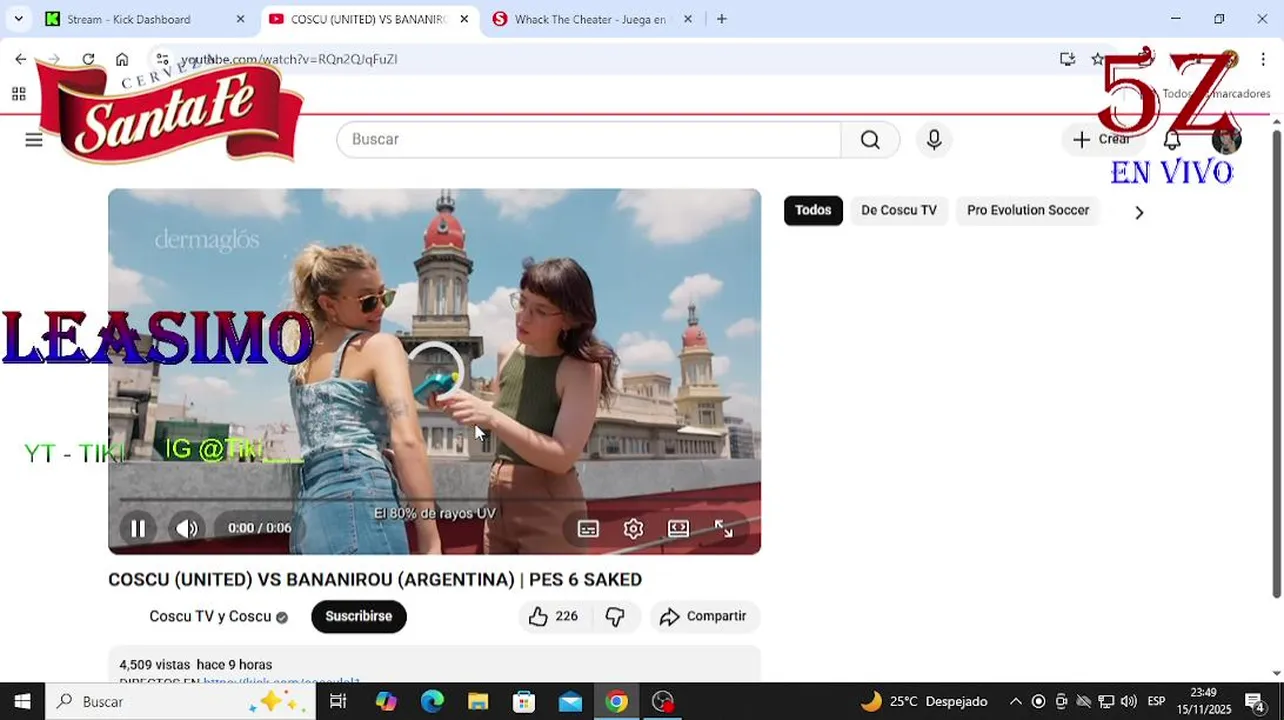Select the Todos filter chip
Image resolution: width=1284 pixels, height=720 pixels.
click(813, 210)
